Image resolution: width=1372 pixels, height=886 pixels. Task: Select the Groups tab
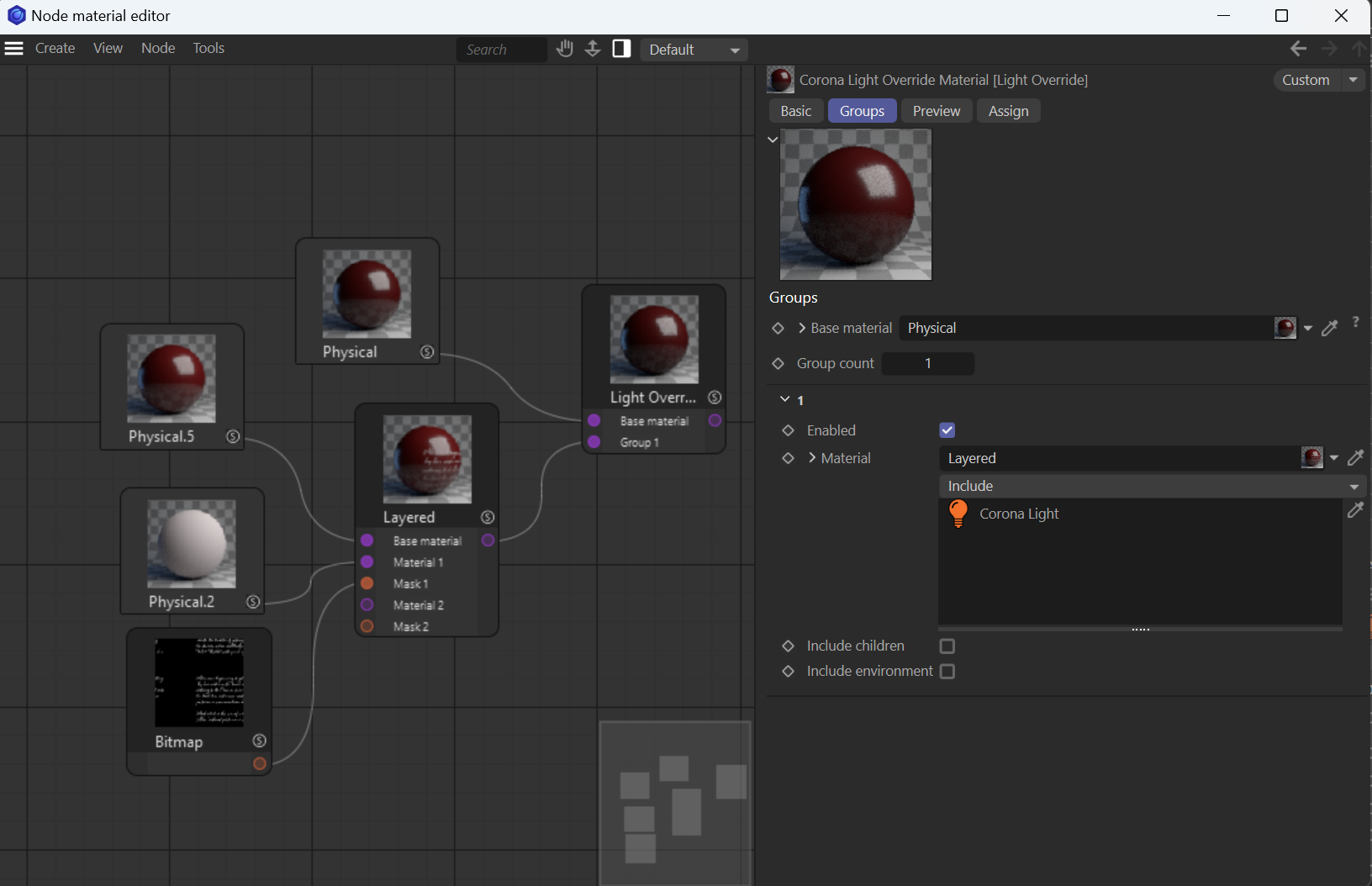pos(863,111)
